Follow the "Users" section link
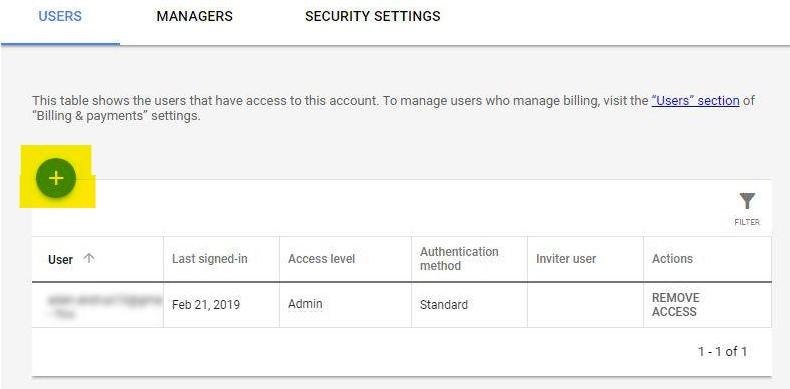 pos(695,100)
